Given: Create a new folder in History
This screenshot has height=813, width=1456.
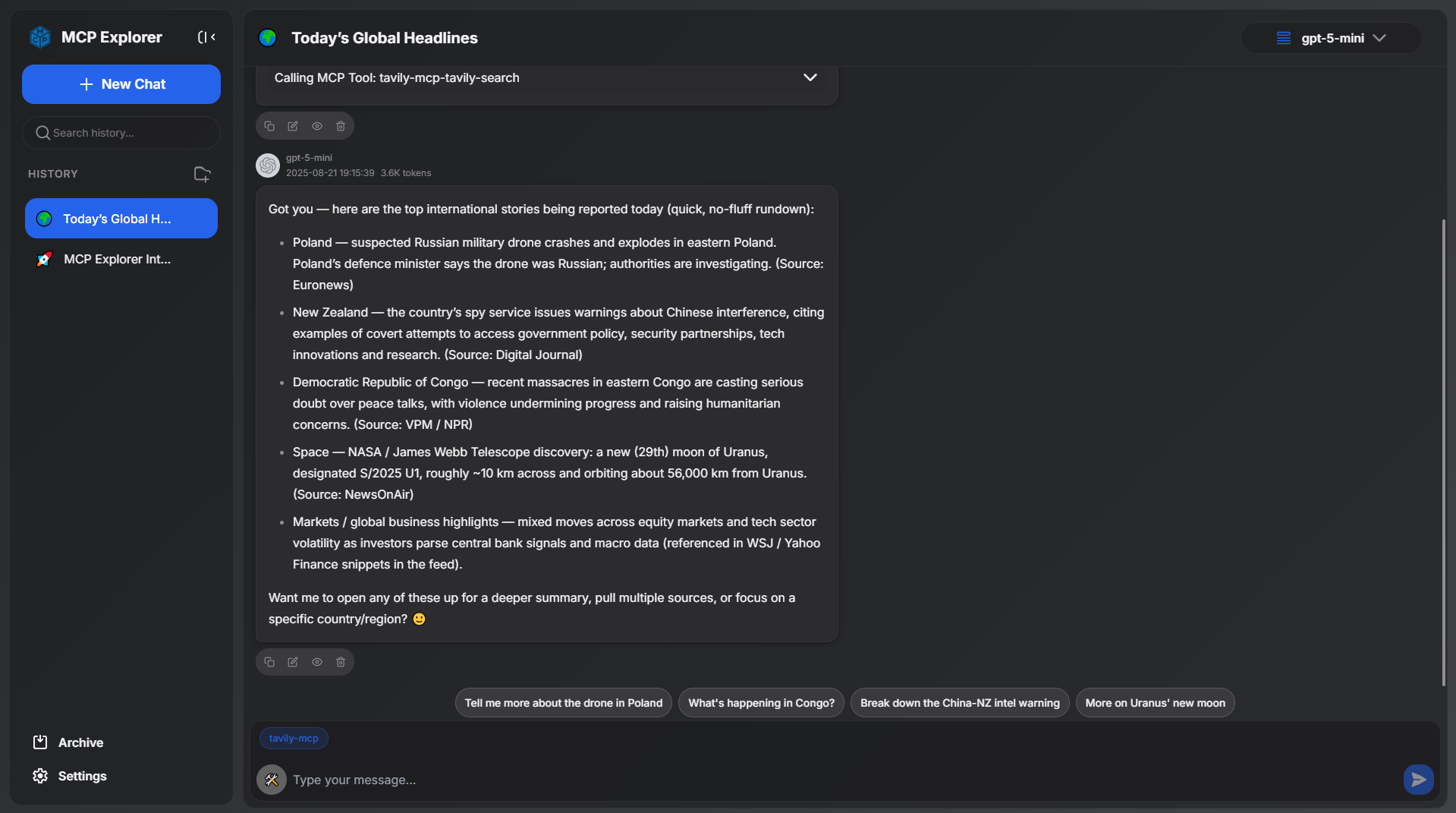Looking at the screenshot, I should [202, 175].
